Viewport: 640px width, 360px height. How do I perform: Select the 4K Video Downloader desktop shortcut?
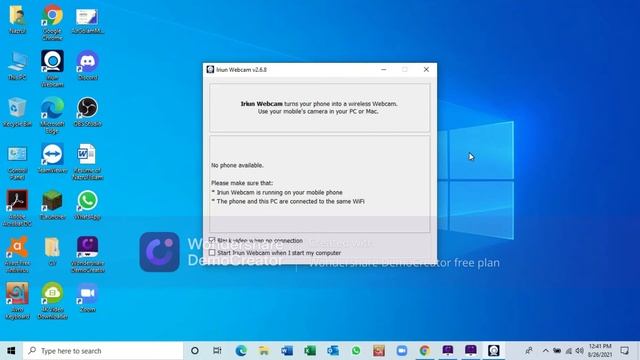[x=52, y=301]
